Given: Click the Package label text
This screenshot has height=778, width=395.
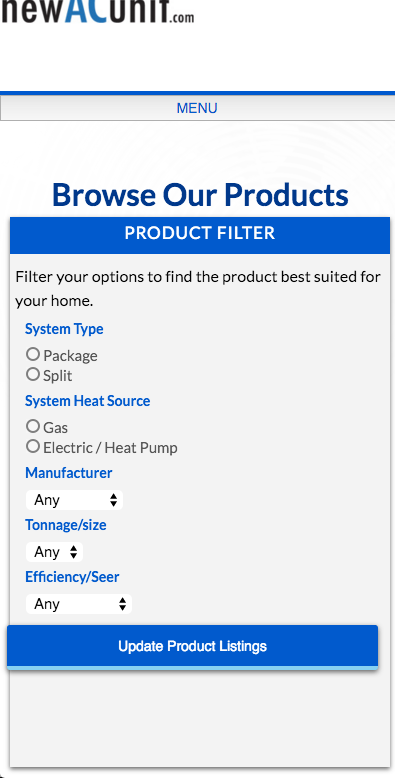Looking at the screenshot, I should pos(70,356).
